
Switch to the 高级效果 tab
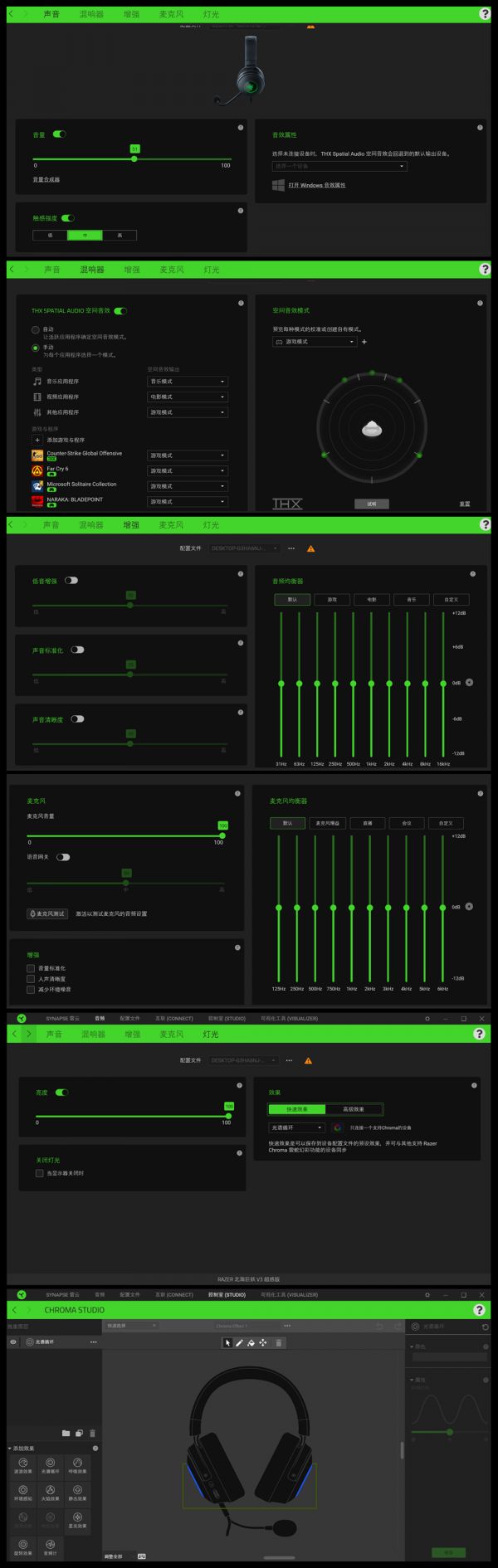click(x=354, y=1109)
